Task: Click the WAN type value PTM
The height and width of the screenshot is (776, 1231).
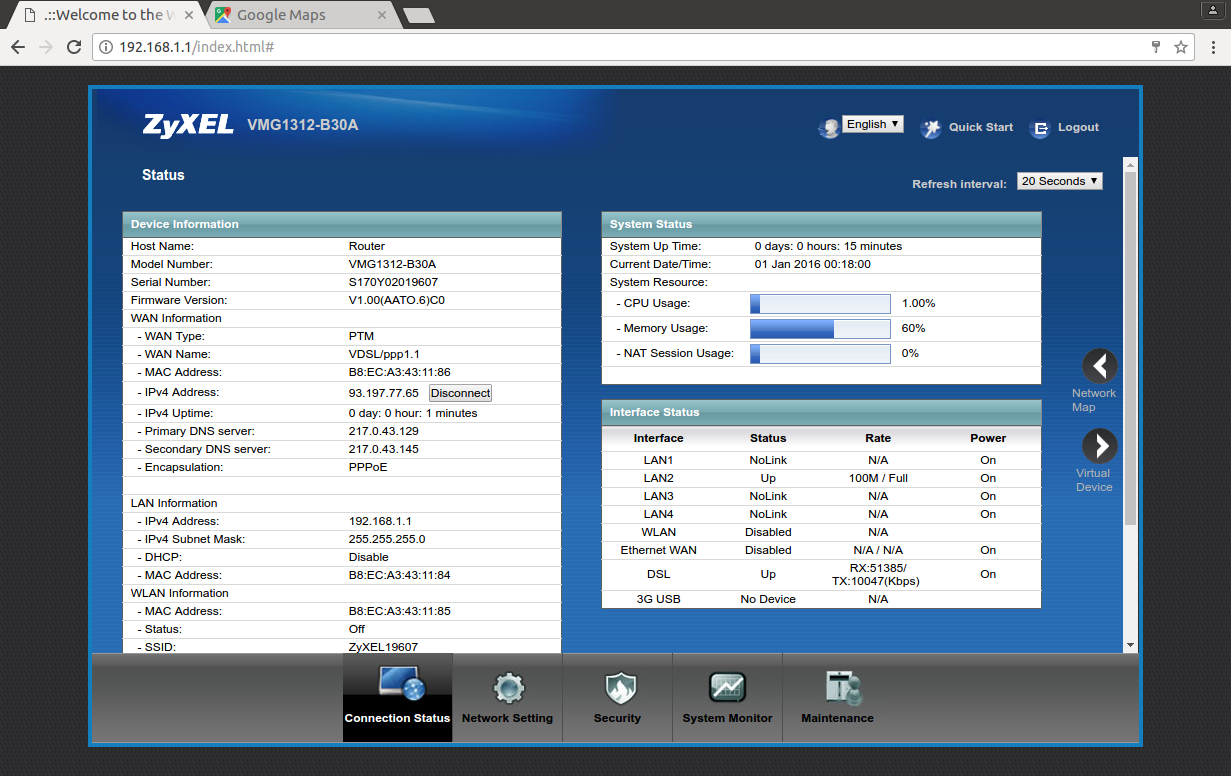Action: (x=362, y=336)
